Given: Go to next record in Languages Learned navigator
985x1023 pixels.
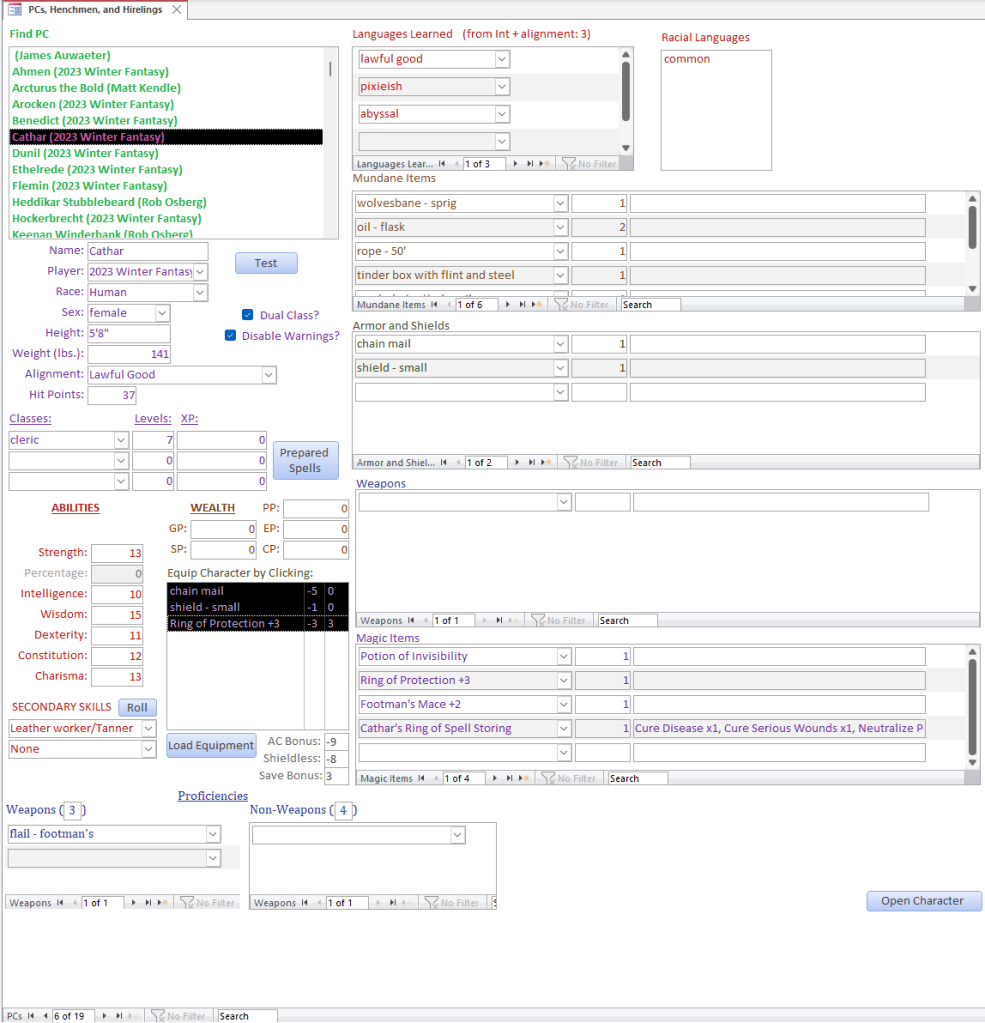Looking at the screenshot, I should coord(516,164).
